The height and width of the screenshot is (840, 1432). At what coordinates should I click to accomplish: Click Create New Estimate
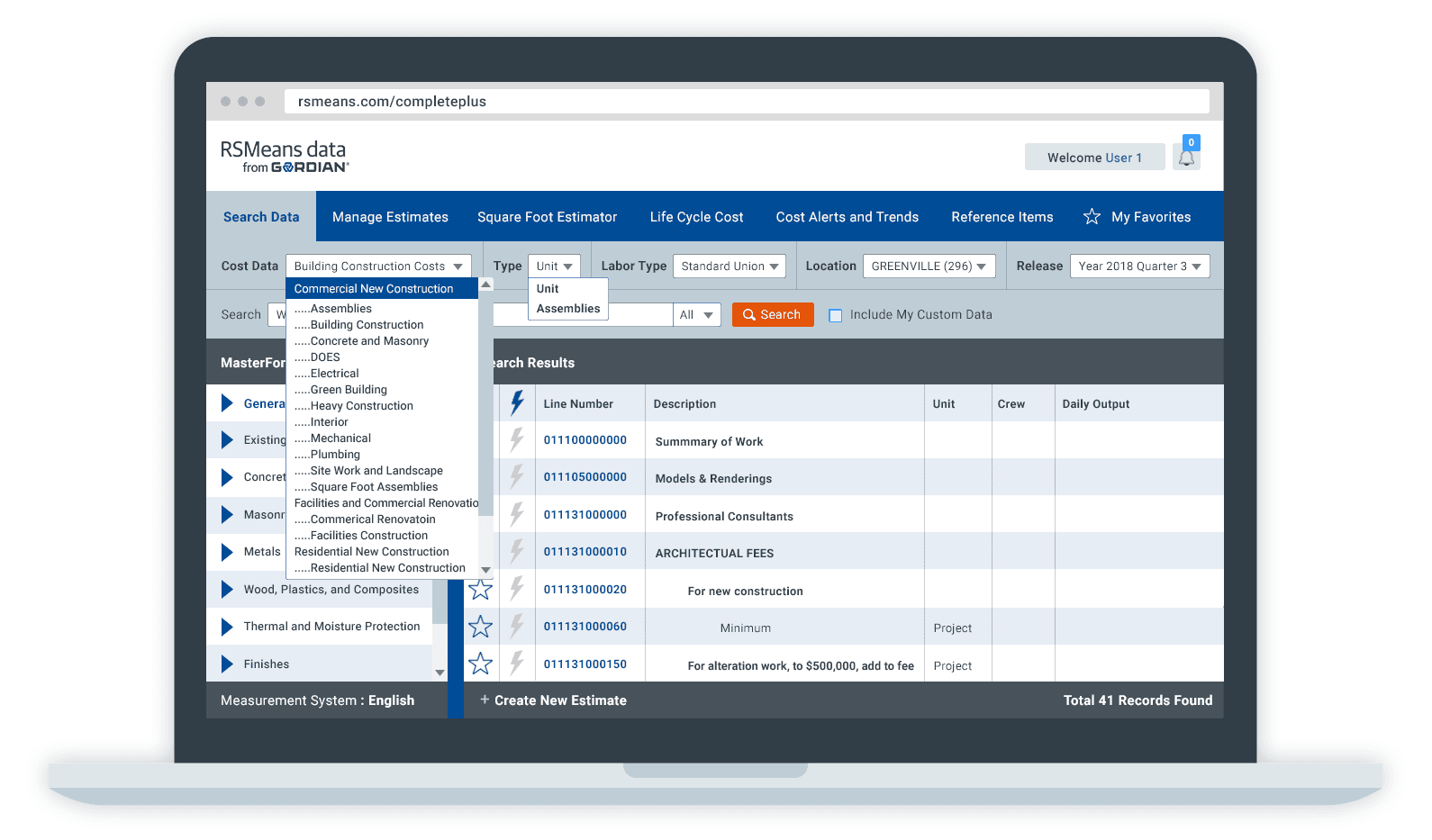click(560, 700)
